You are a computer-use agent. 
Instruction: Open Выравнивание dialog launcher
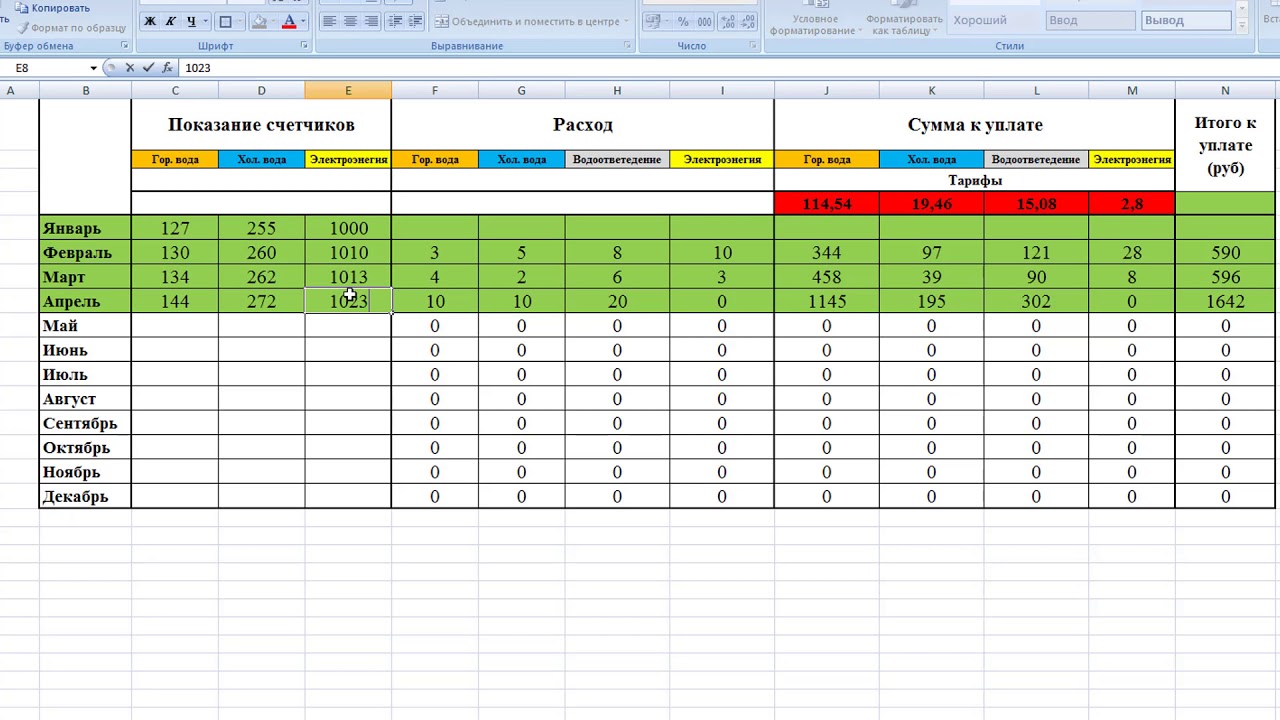pos(628,46)
